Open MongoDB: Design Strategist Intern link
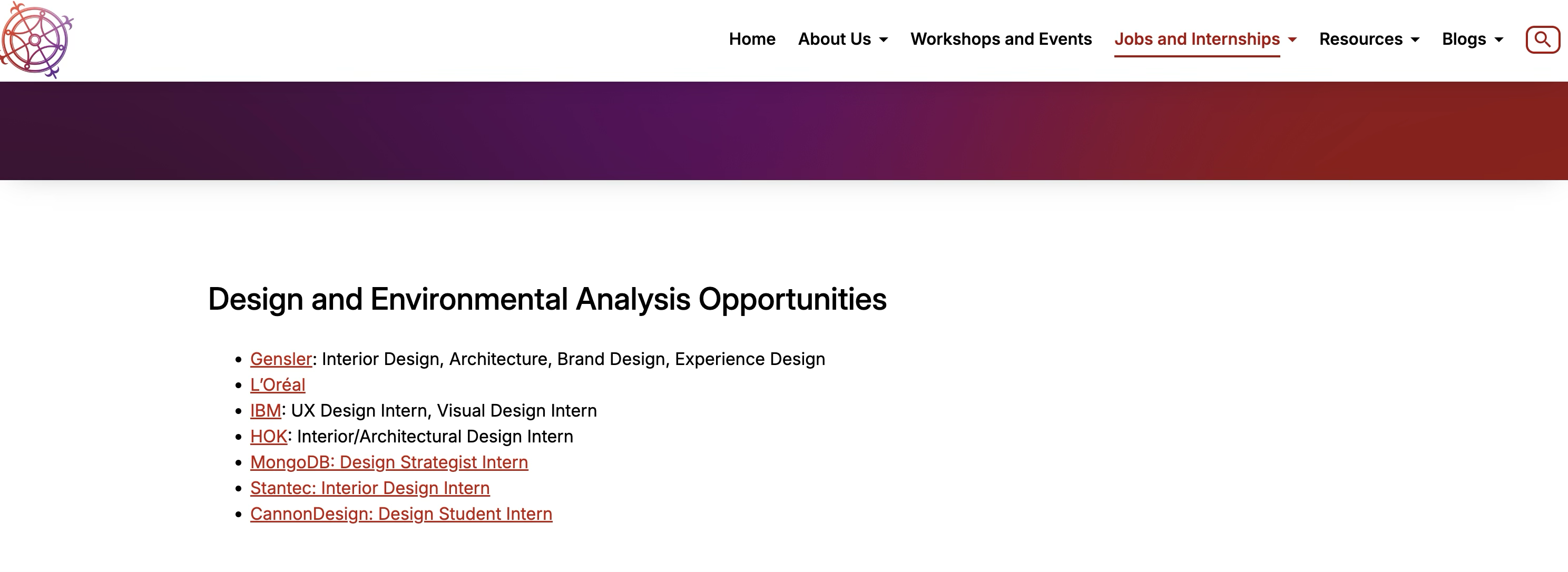This screenshot has height=572, width=1568. (x=389, y=462)
